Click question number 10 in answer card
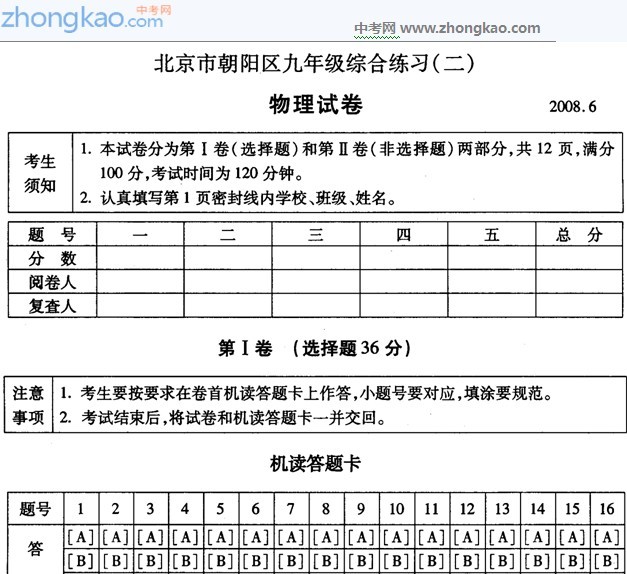The image size is (627, 574). click(397, 509)
